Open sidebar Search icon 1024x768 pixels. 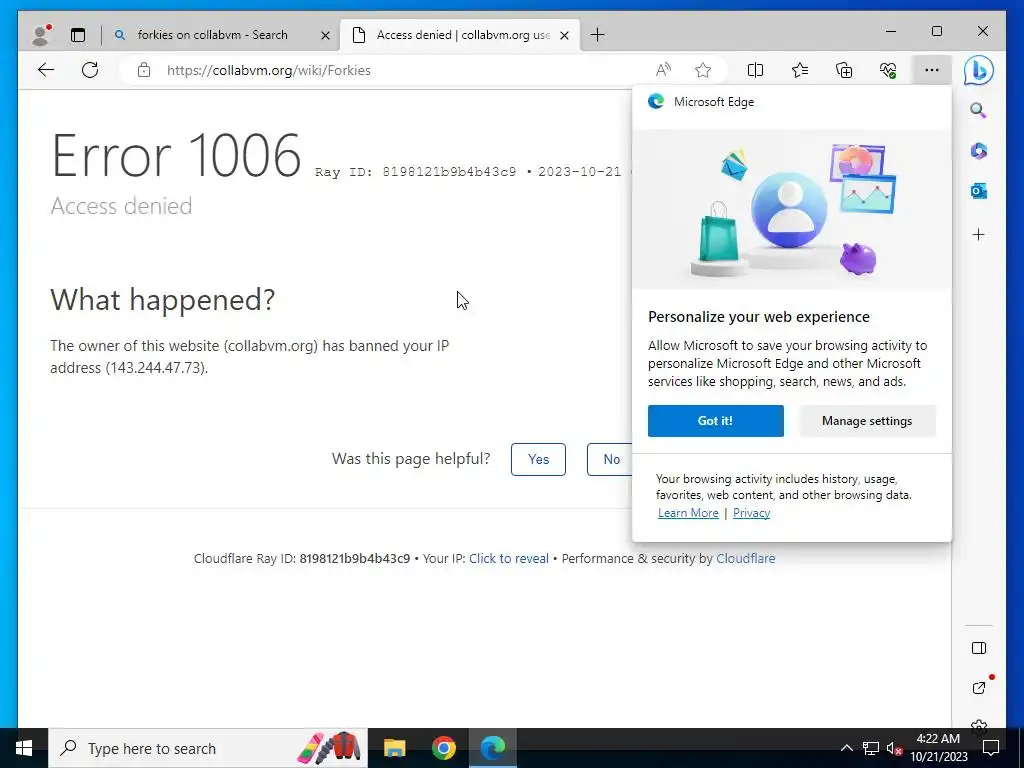[x=978, y=110]
